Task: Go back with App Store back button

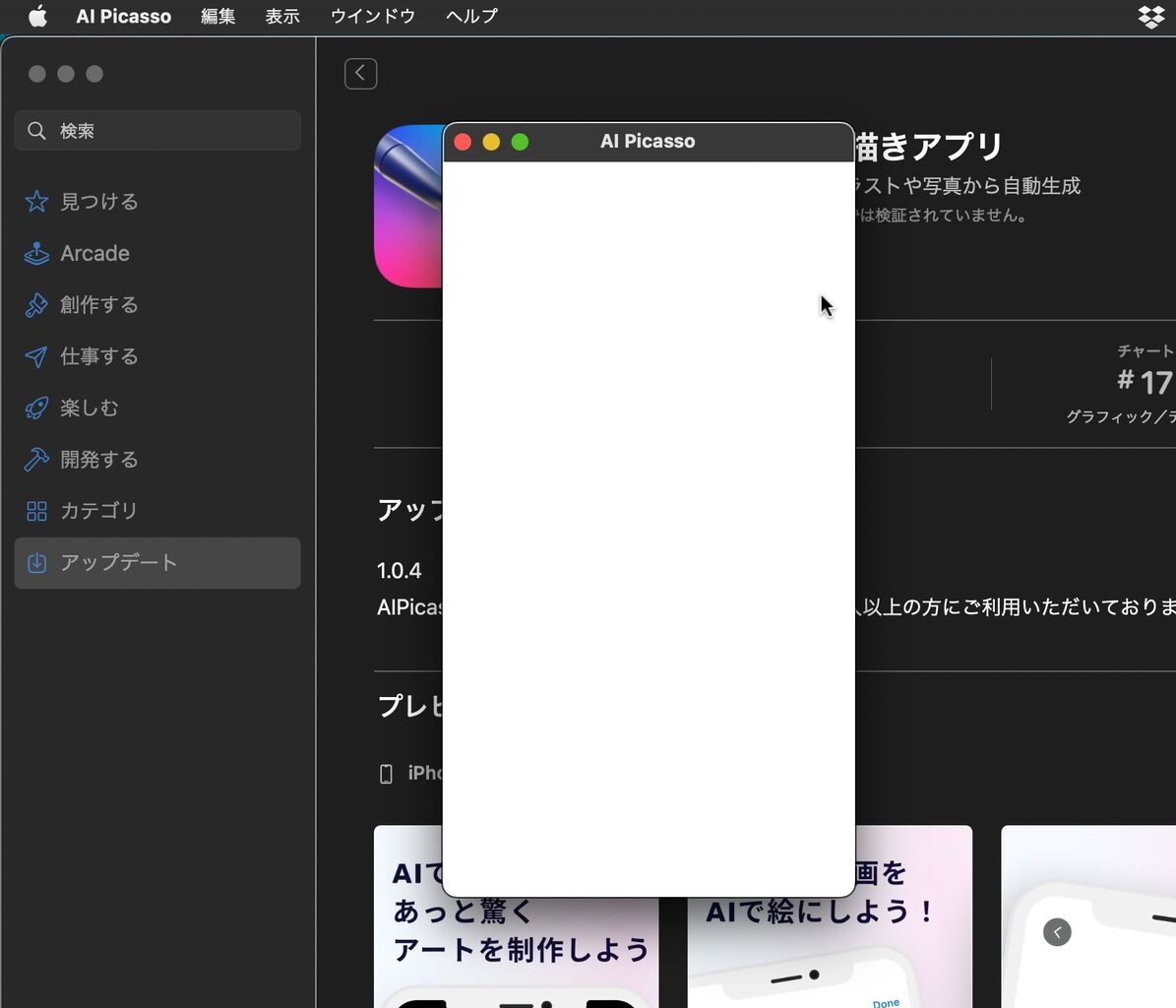Action: 361,74
